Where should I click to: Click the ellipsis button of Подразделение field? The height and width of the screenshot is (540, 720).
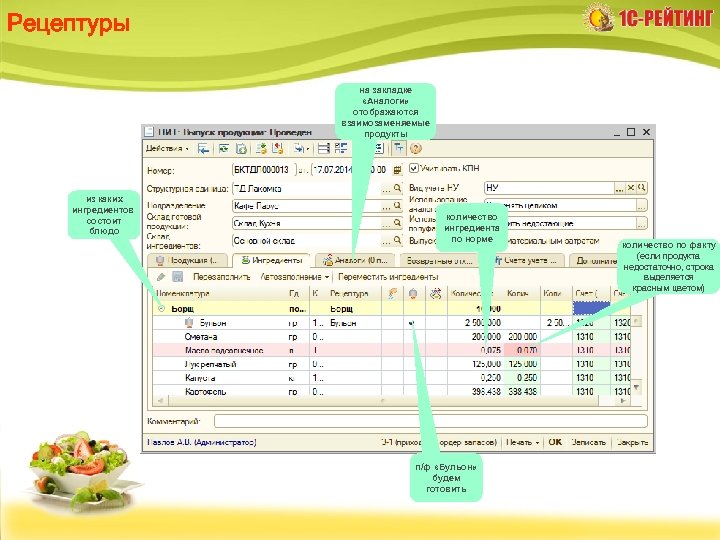387,206
